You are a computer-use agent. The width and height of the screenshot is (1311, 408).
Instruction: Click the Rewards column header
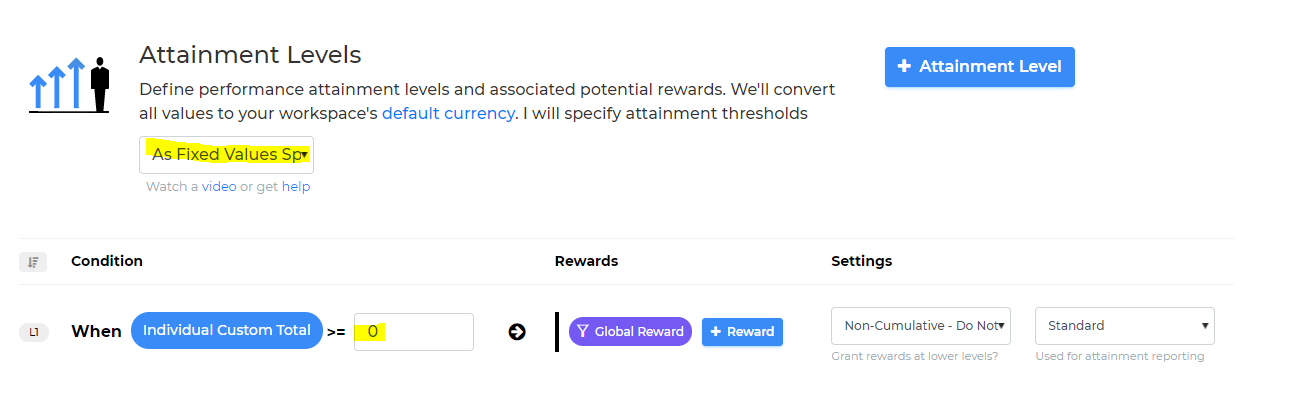click(x=586, y=261)
